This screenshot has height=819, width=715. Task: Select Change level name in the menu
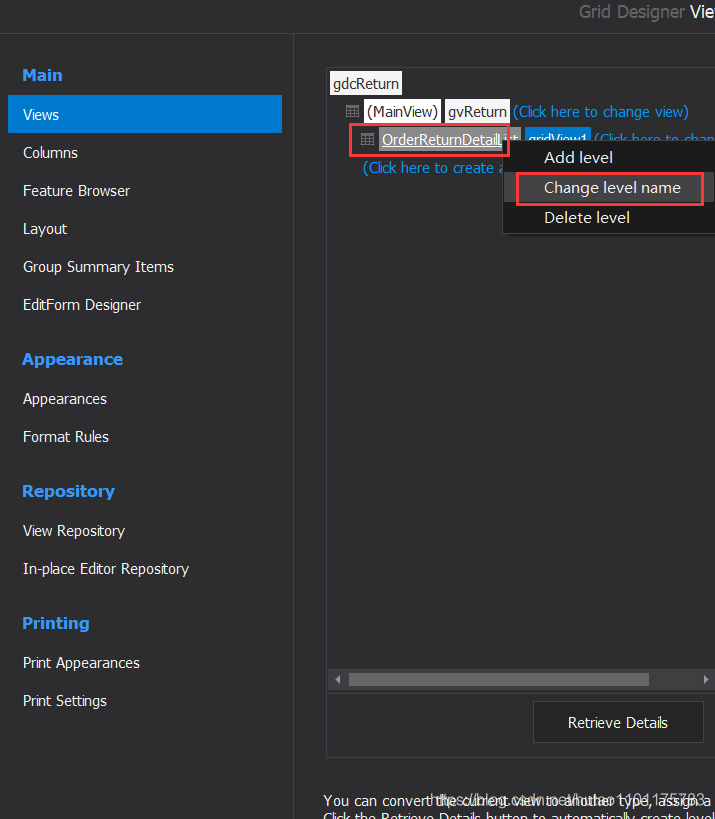click(x=608, y=188)
